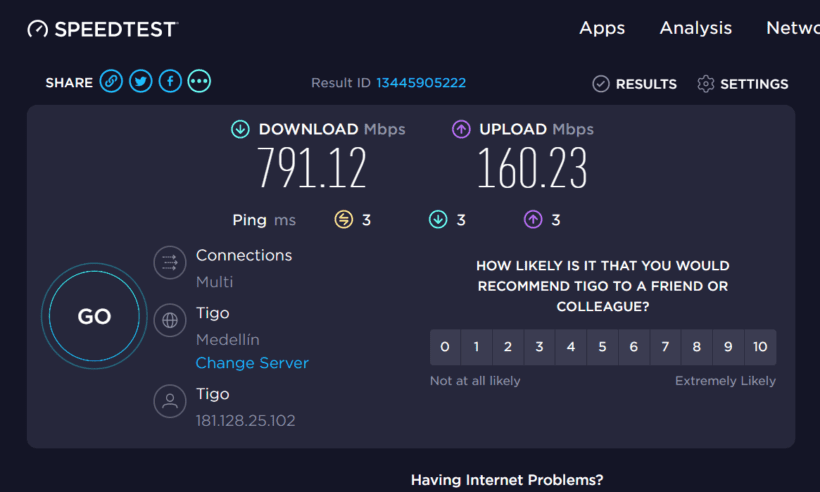Screen dimensions: 820x492
Task: Click the user profile ISP icon
Action: coord(170,401)
